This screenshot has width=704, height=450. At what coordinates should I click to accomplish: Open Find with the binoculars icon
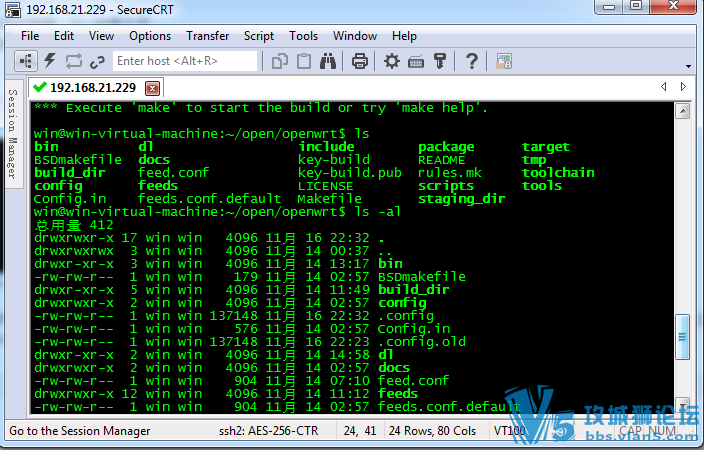328,61
